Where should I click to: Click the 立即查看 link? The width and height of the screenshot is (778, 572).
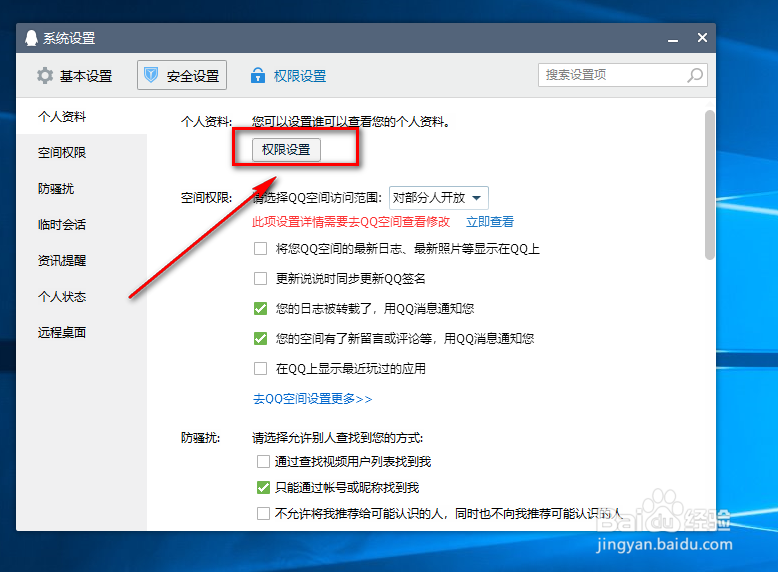pos(490,222)
